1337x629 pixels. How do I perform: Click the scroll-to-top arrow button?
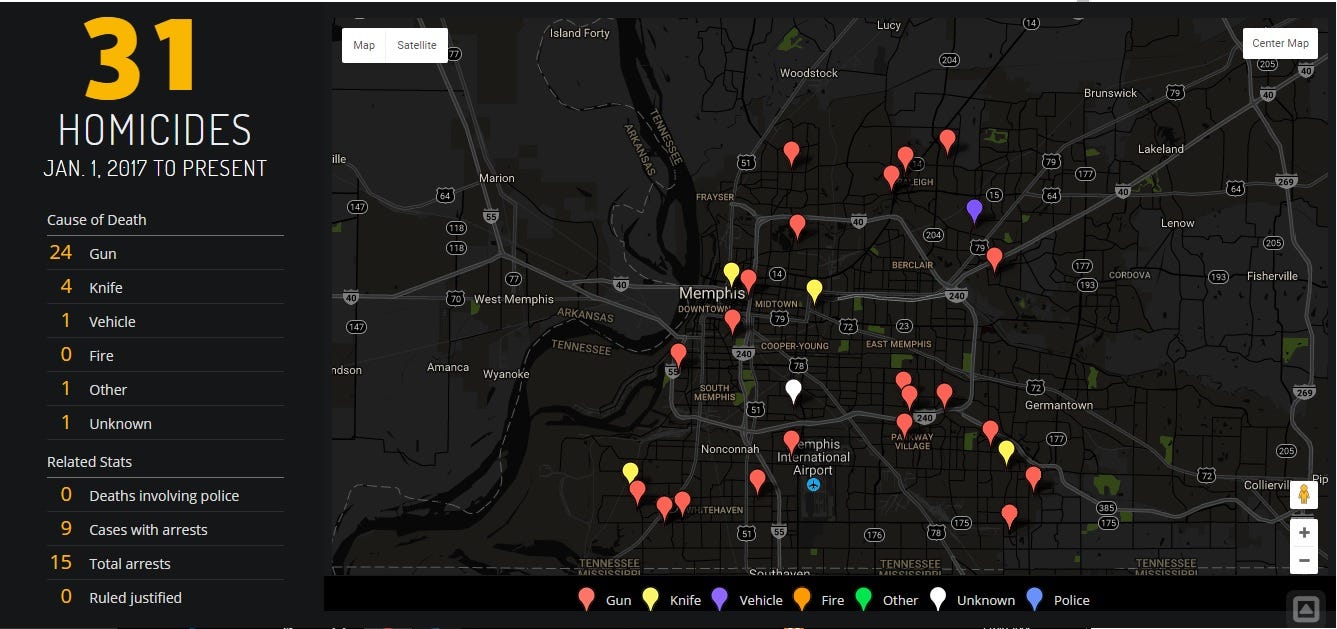[1305, 608]
